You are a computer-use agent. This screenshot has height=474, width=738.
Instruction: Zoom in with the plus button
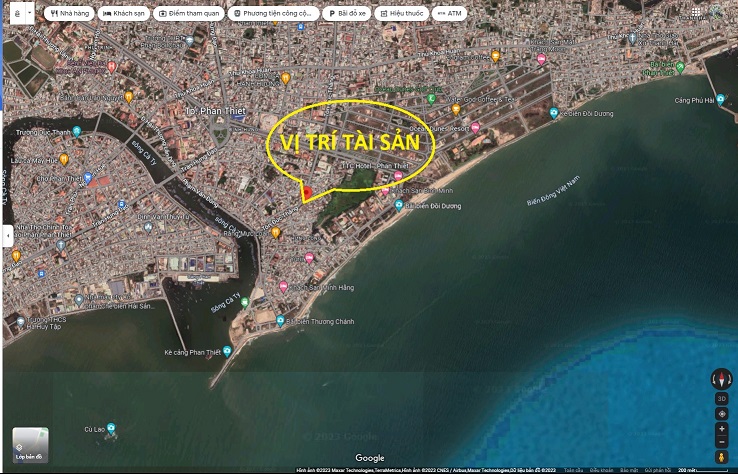[721, 428]
